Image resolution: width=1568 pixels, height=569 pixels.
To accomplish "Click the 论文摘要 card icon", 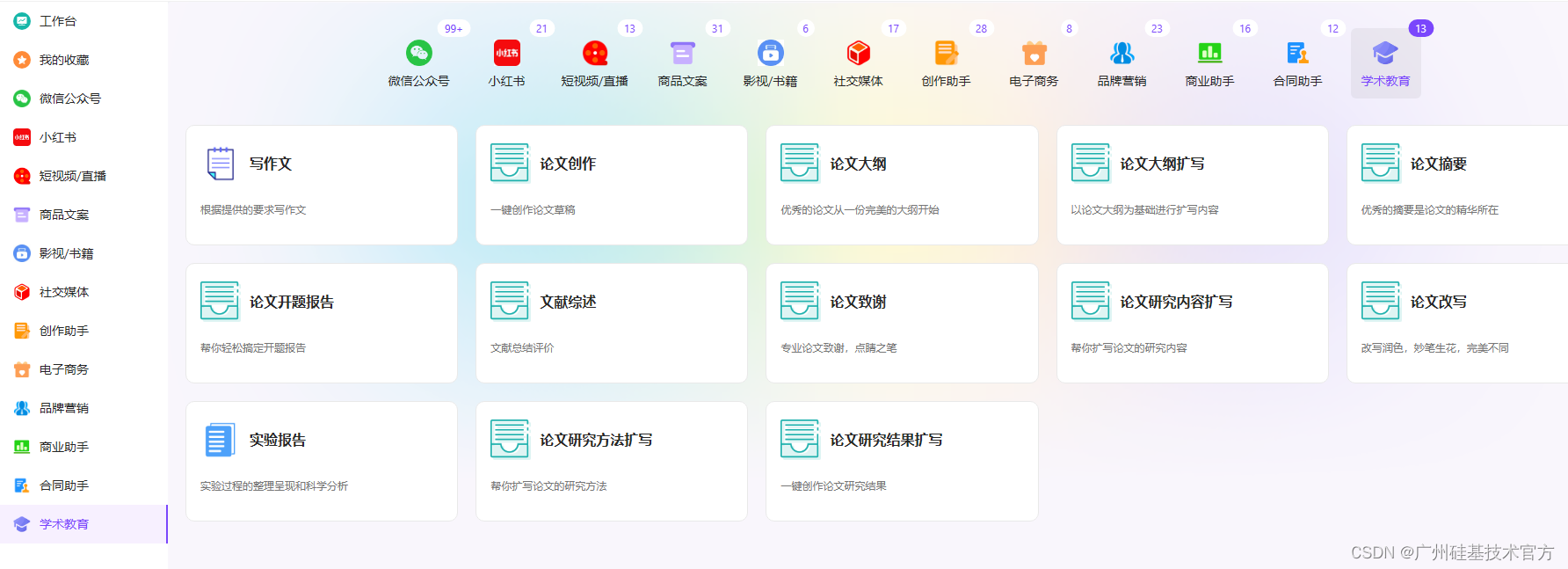I will point(1381,163).
